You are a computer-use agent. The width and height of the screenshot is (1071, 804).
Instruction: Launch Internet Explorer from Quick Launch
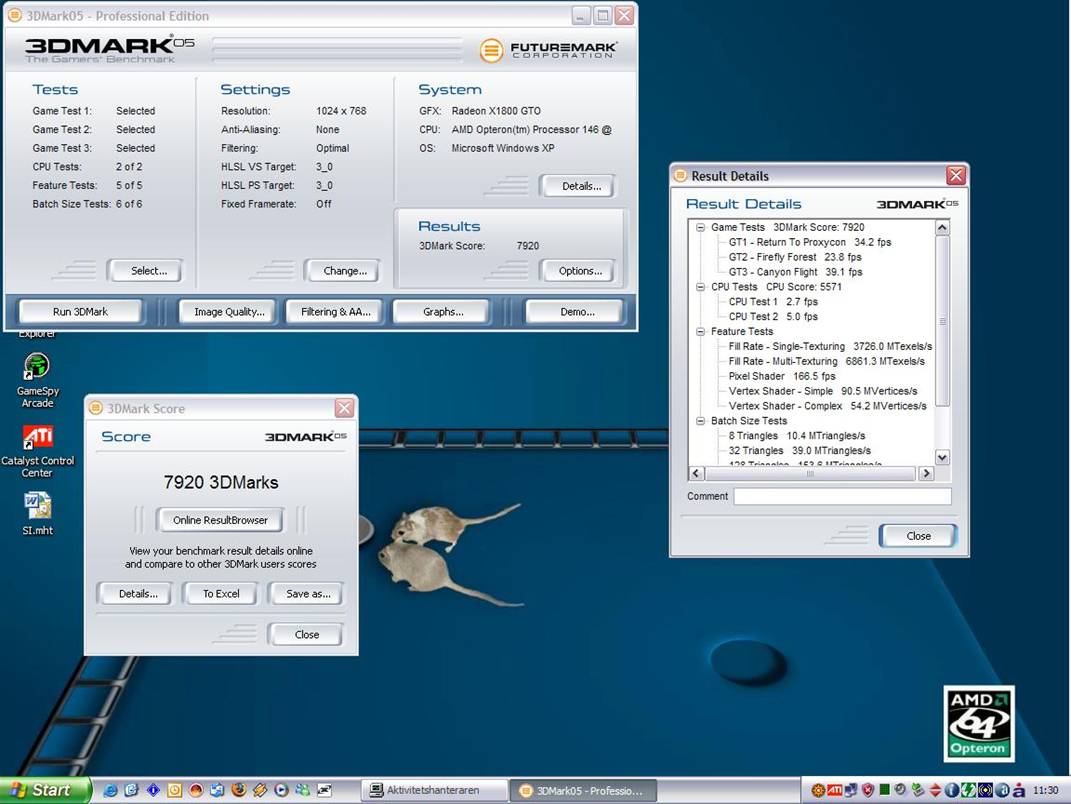(110, 790)
